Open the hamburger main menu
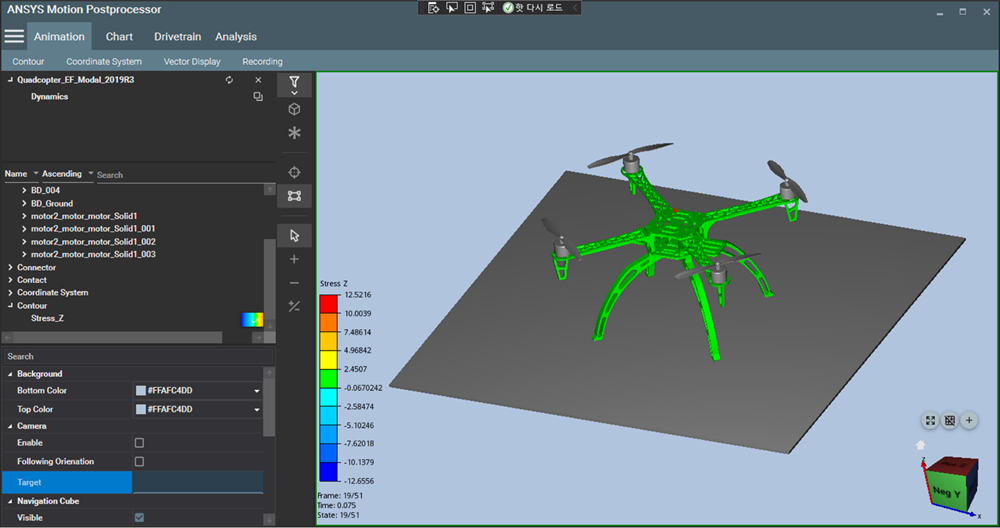 (x=13, y=36)
